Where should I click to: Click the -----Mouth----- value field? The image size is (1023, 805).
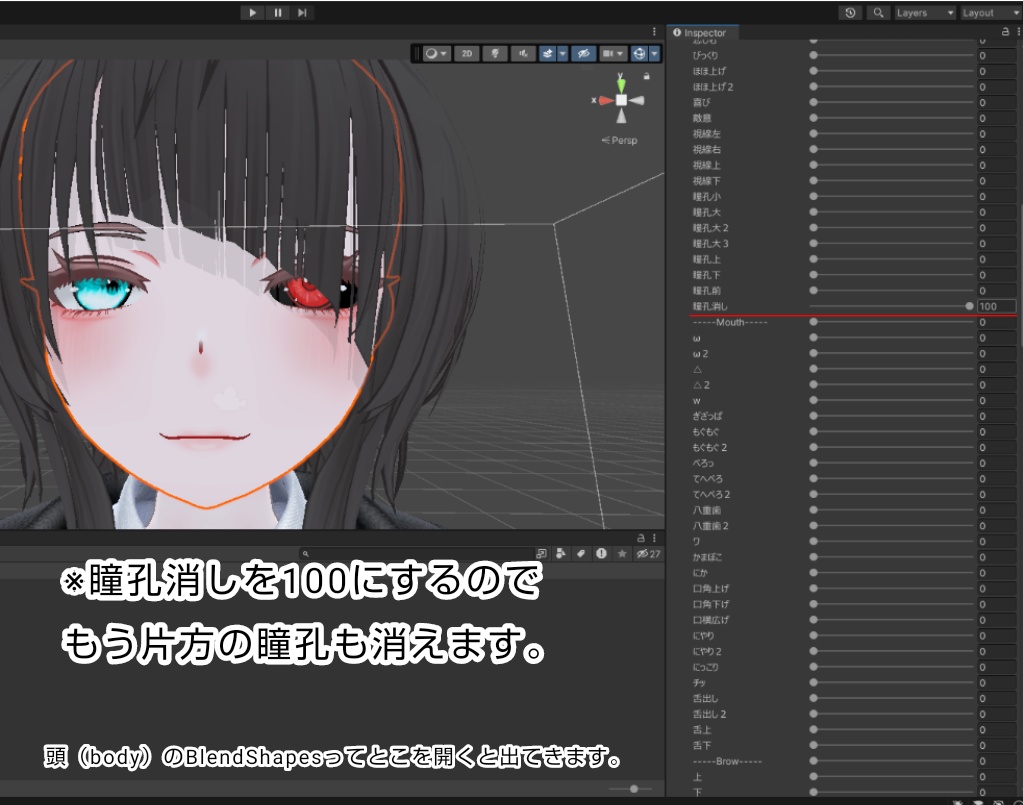[x=997, y=322]
